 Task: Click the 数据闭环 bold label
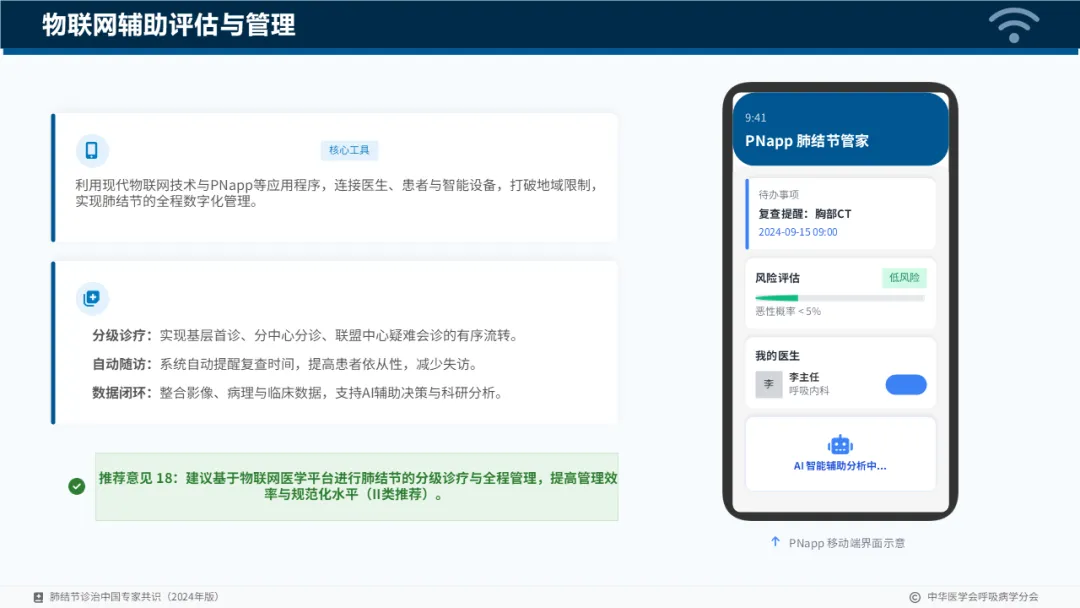(x=122, y=393)
